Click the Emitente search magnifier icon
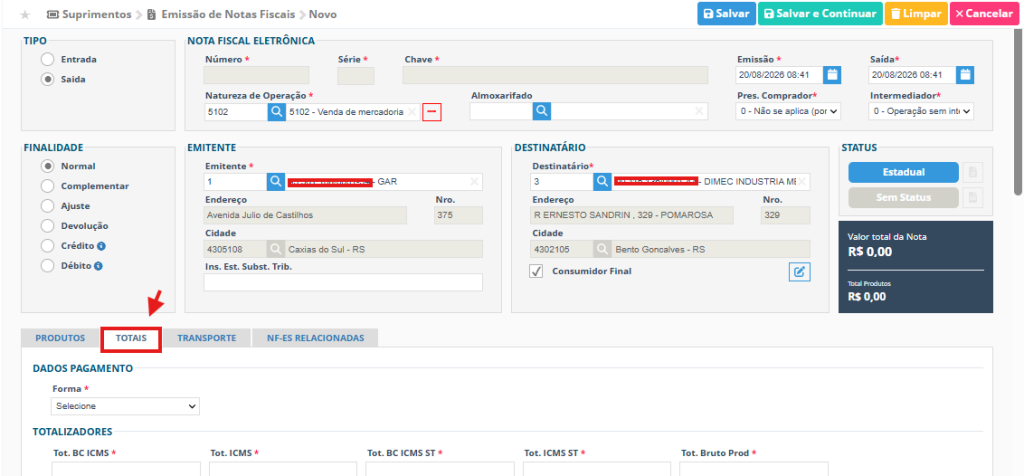This screenshot has height=476, width=1024. pos(276,182)
